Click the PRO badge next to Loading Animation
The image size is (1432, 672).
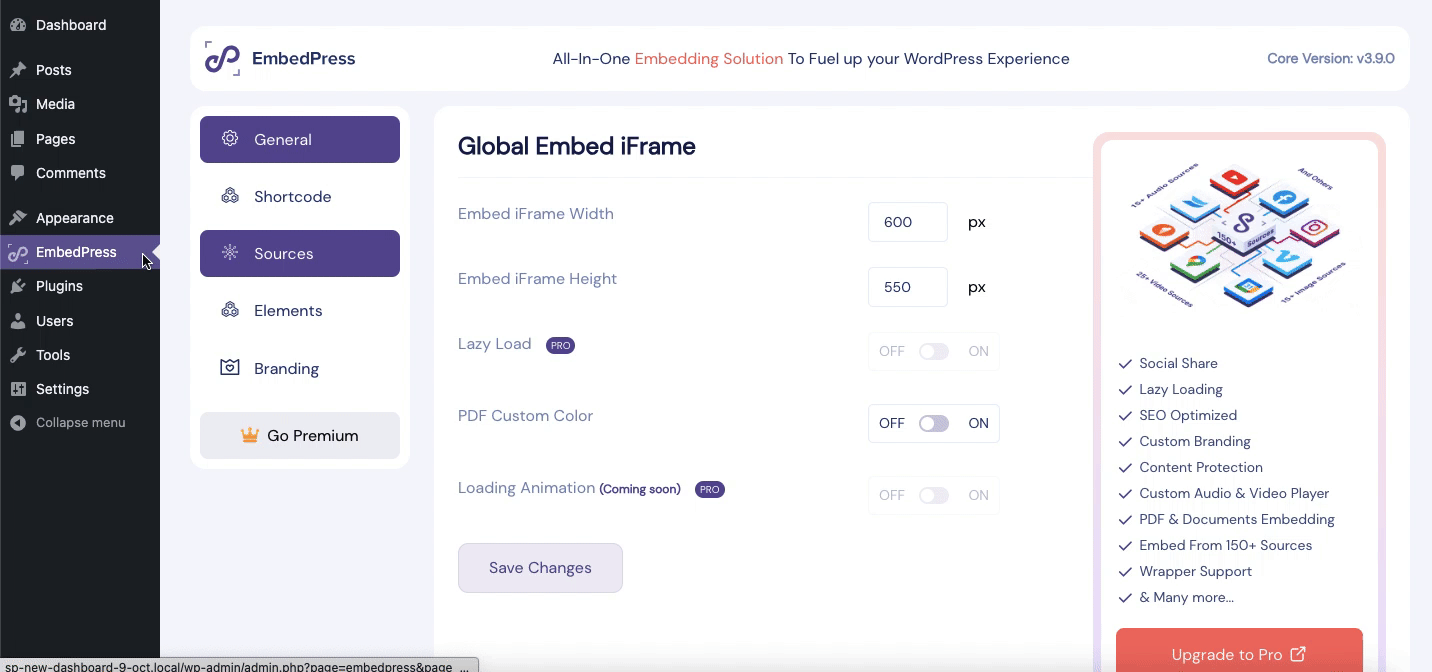point(710,490)
